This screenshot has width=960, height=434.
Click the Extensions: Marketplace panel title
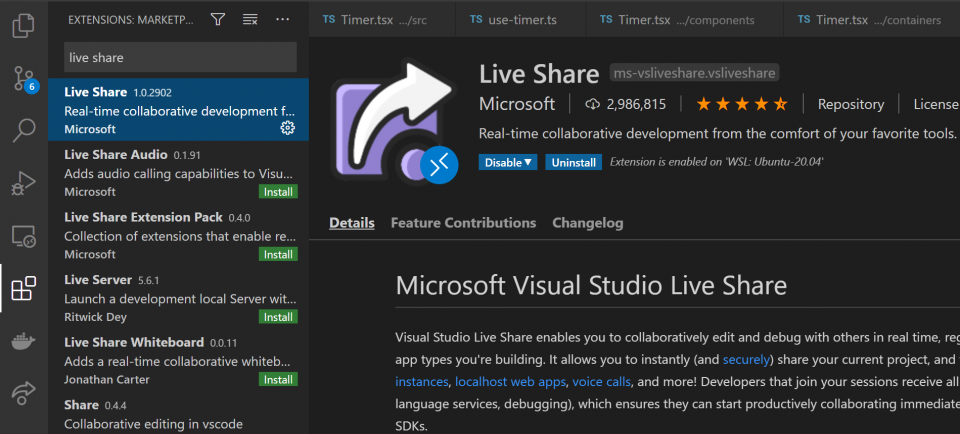point(130,20)
